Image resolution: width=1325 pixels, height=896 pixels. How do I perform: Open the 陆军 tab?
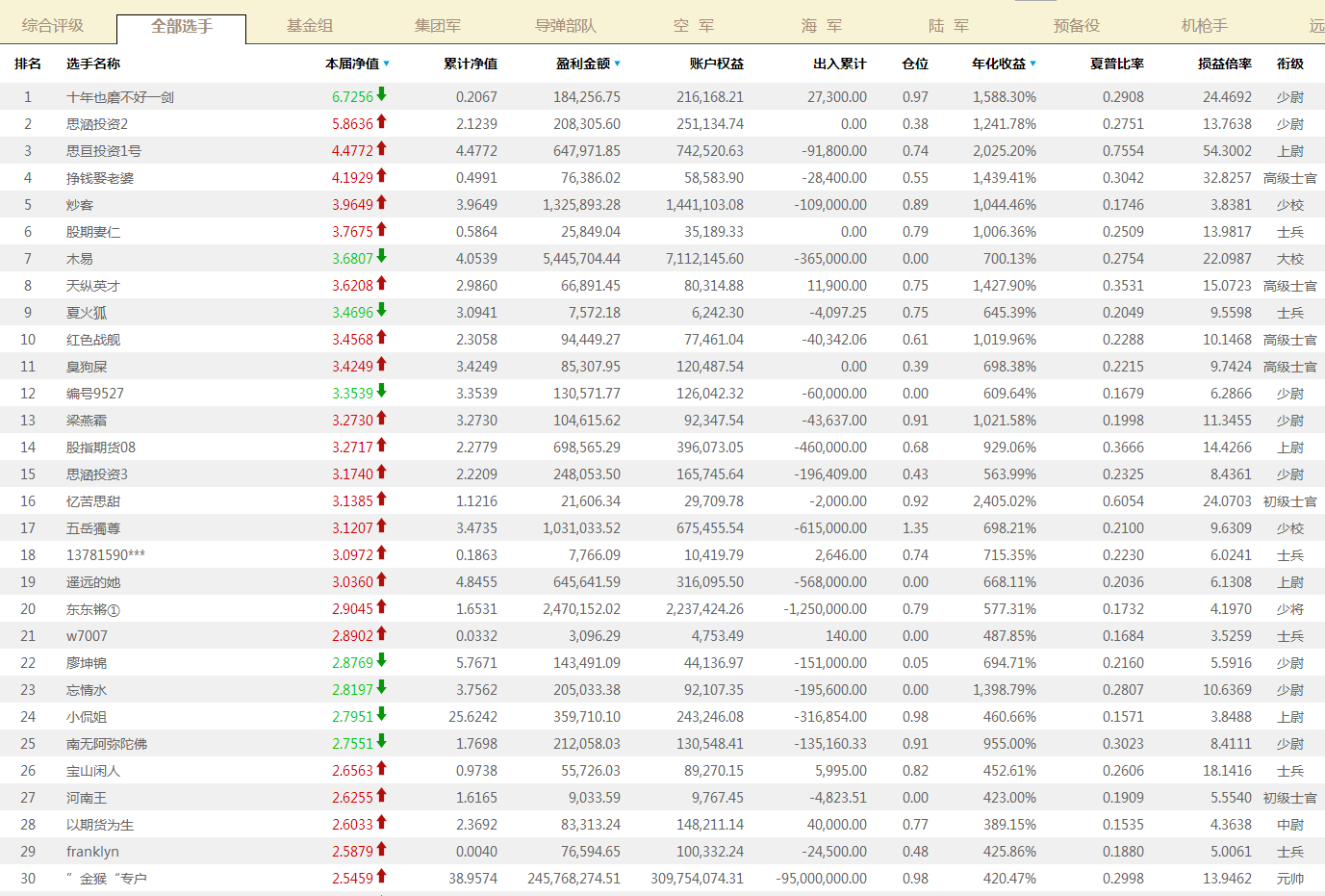click(949, 26)
